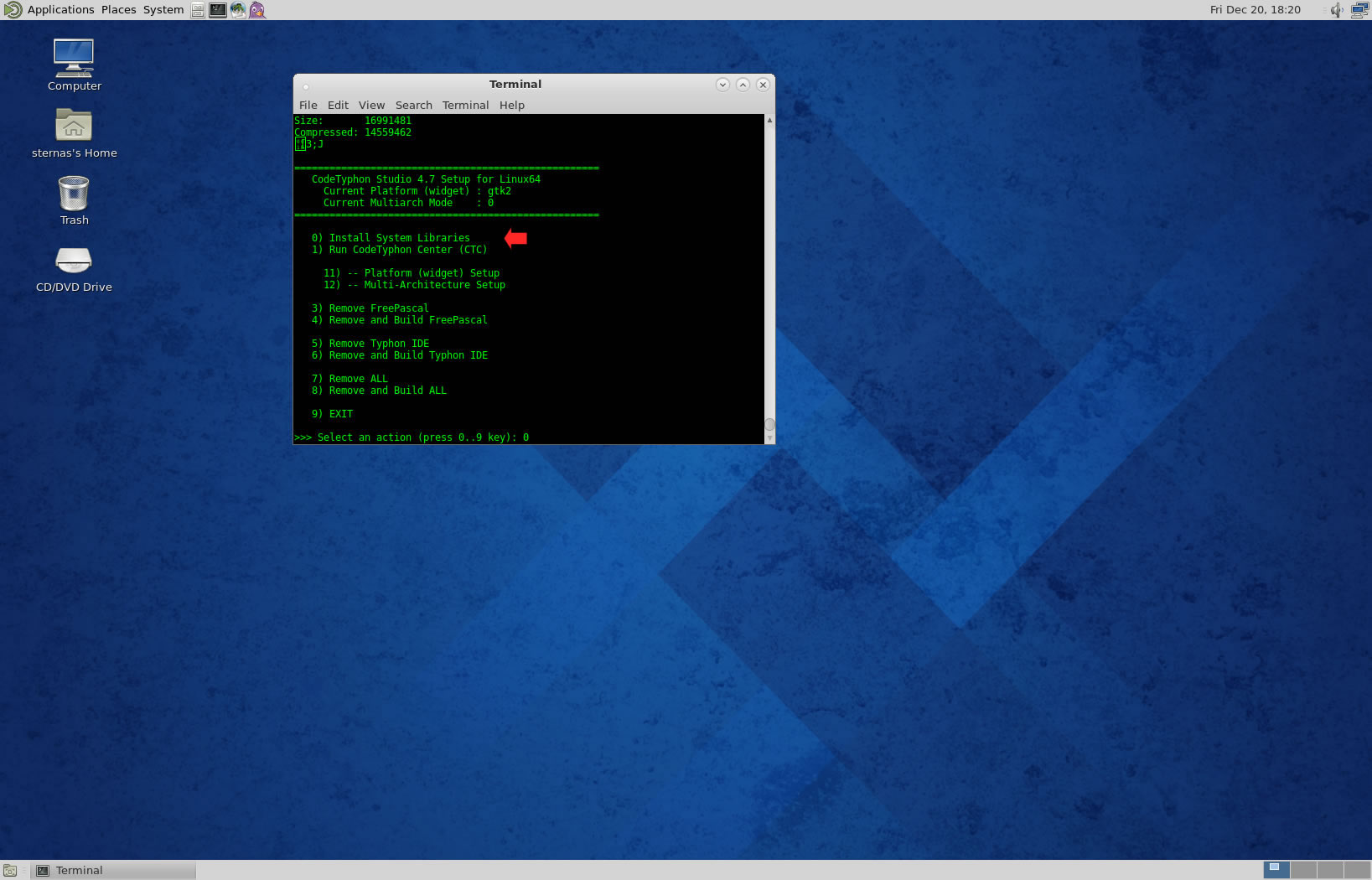Click the terminal scrollbar up arrow
The image size is (1372, 880).
point(769,120)
